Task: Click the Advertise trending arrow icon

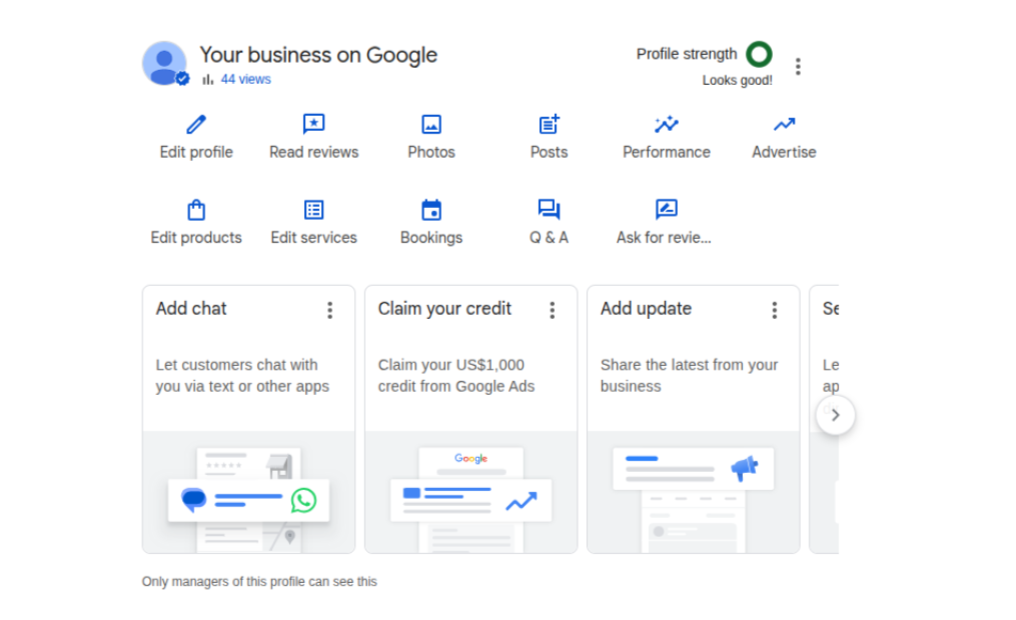Action: [784, 124]
